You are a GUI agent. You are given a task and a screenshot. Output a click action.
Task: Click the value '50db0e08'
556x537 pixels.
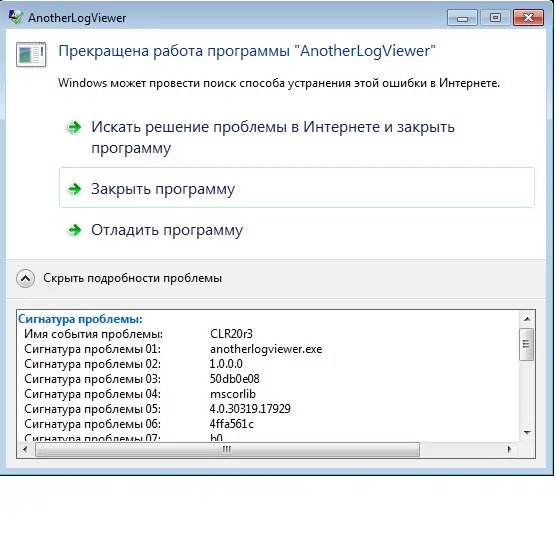pos(234,379)
